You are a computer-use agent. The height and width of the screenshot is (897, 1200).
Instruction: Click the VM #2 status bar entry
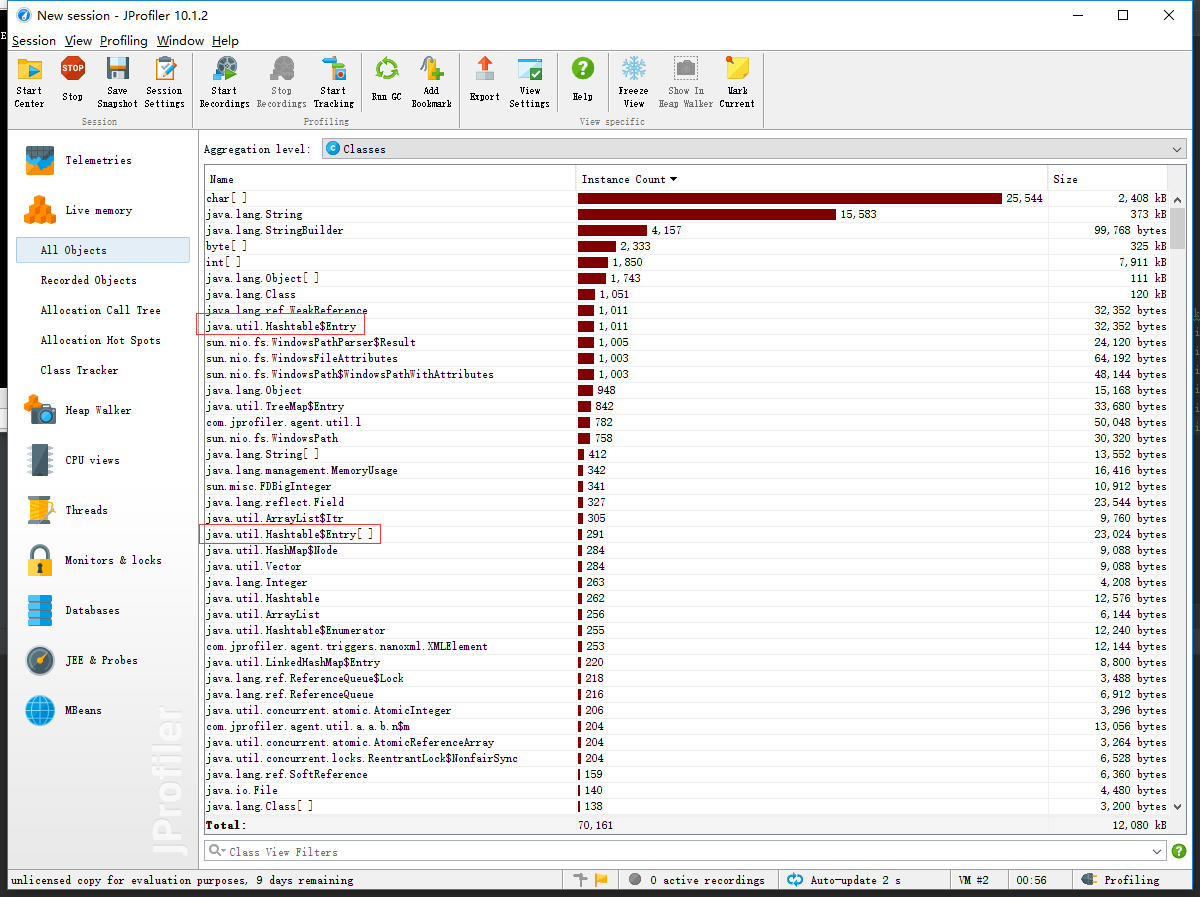(974, 880)
